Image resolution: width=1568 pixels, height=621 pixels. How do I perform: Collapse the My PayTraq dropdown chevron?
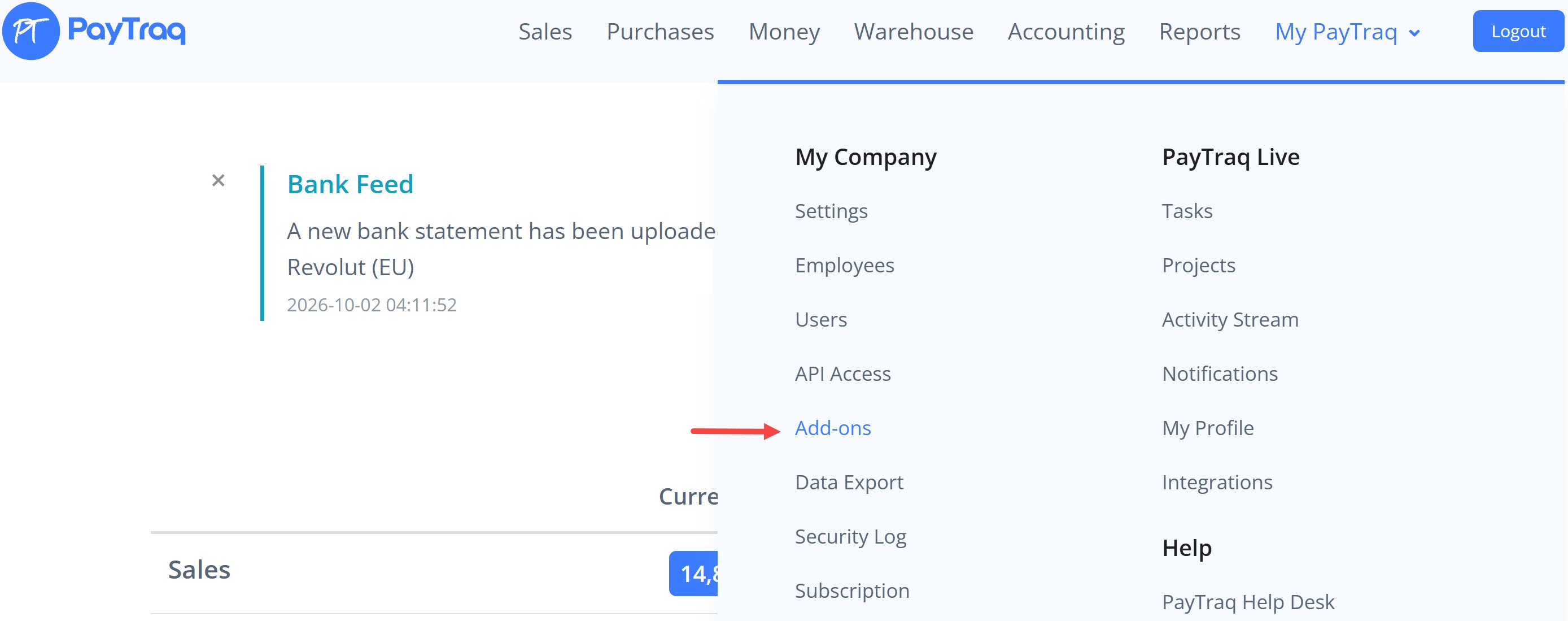click(1414, 33)
